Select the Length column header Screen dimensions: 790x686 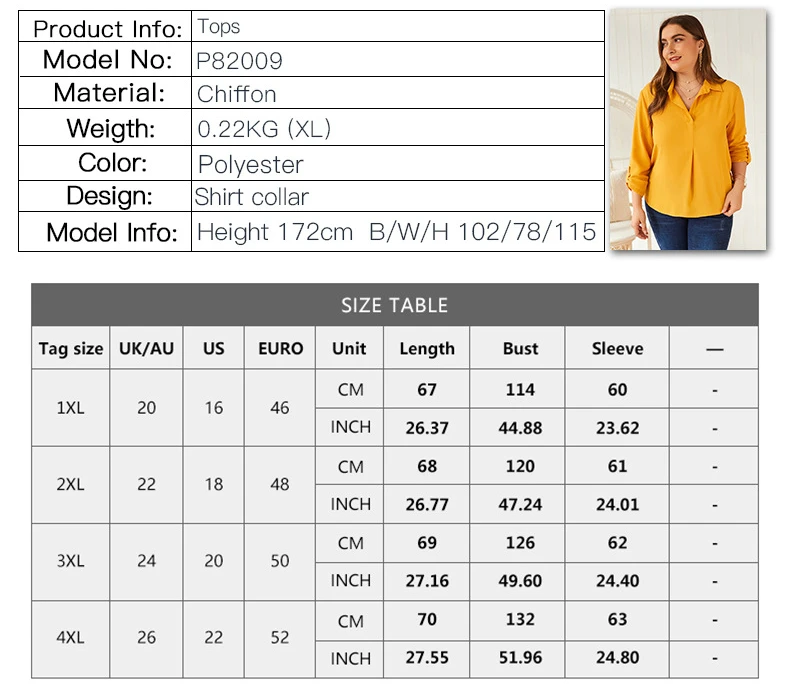(427, 348)
